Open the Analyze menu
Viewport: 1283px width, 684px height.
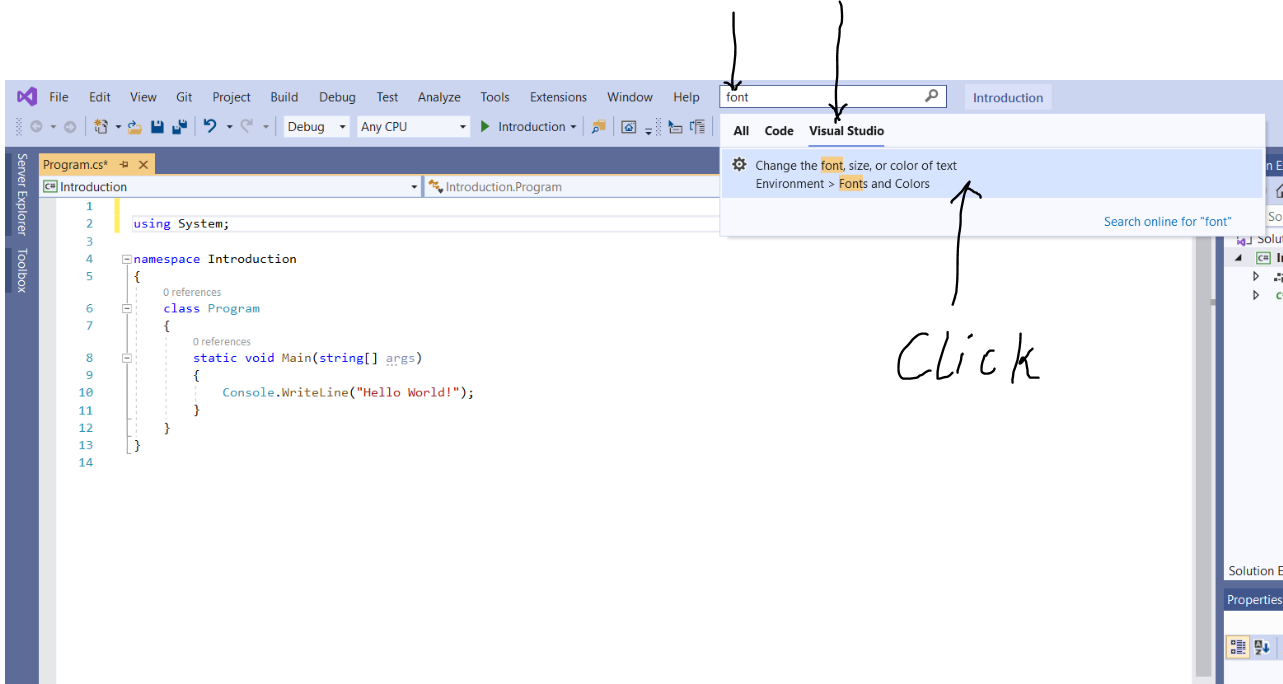tap(439, 97)
